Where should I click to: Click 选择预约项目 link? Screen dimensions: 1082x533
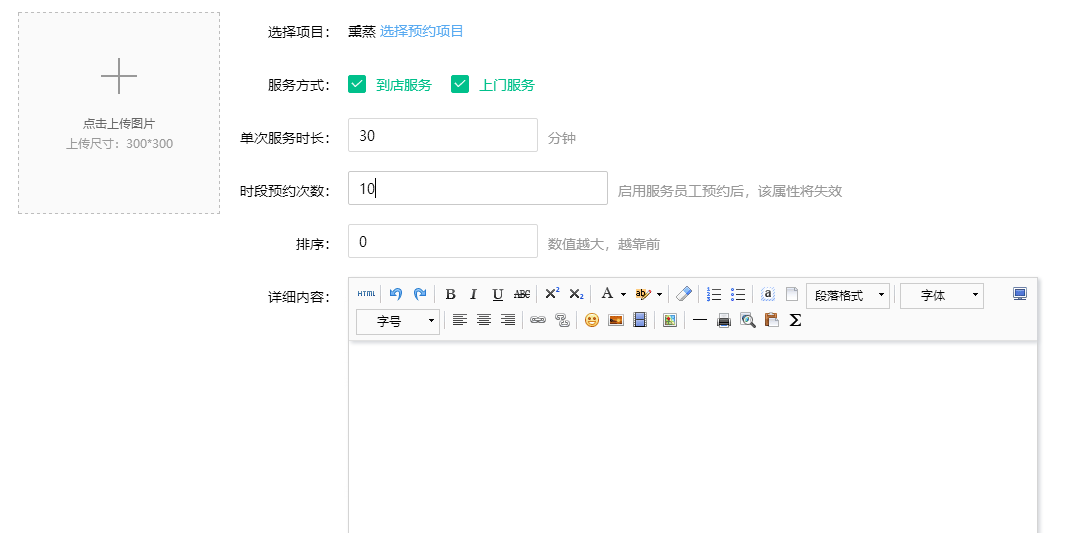[422, 31]
